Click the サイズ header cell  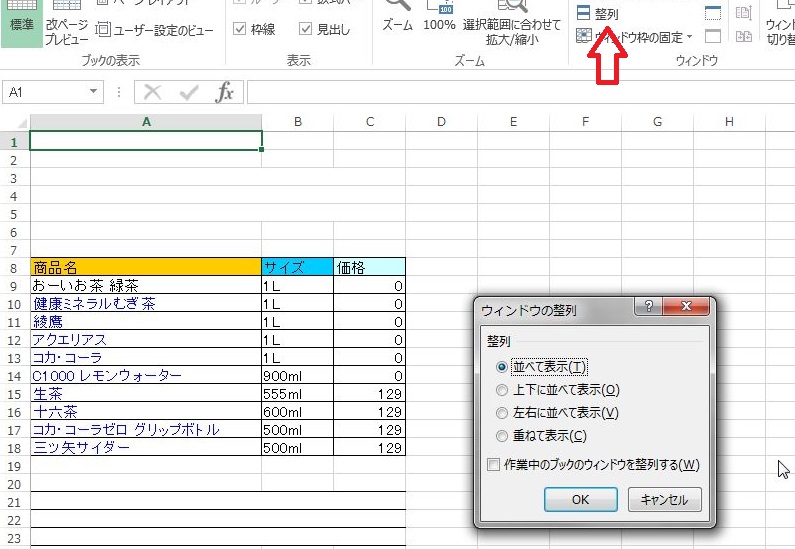[x=298, y=267]
